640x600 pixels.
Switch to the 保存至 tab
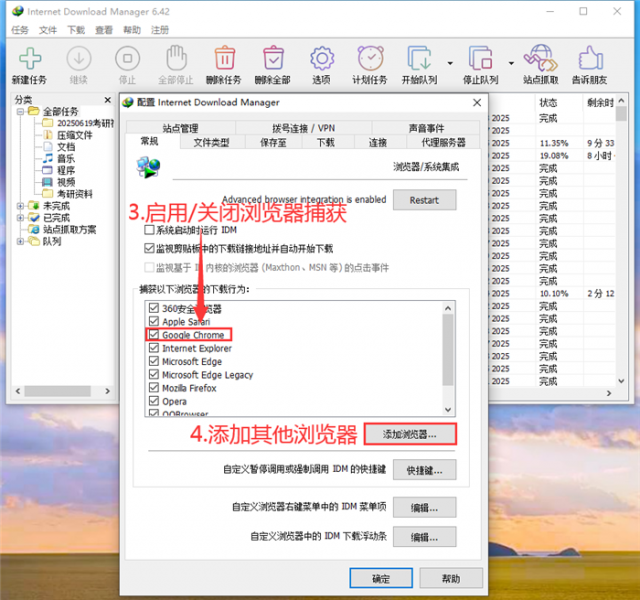273,142
